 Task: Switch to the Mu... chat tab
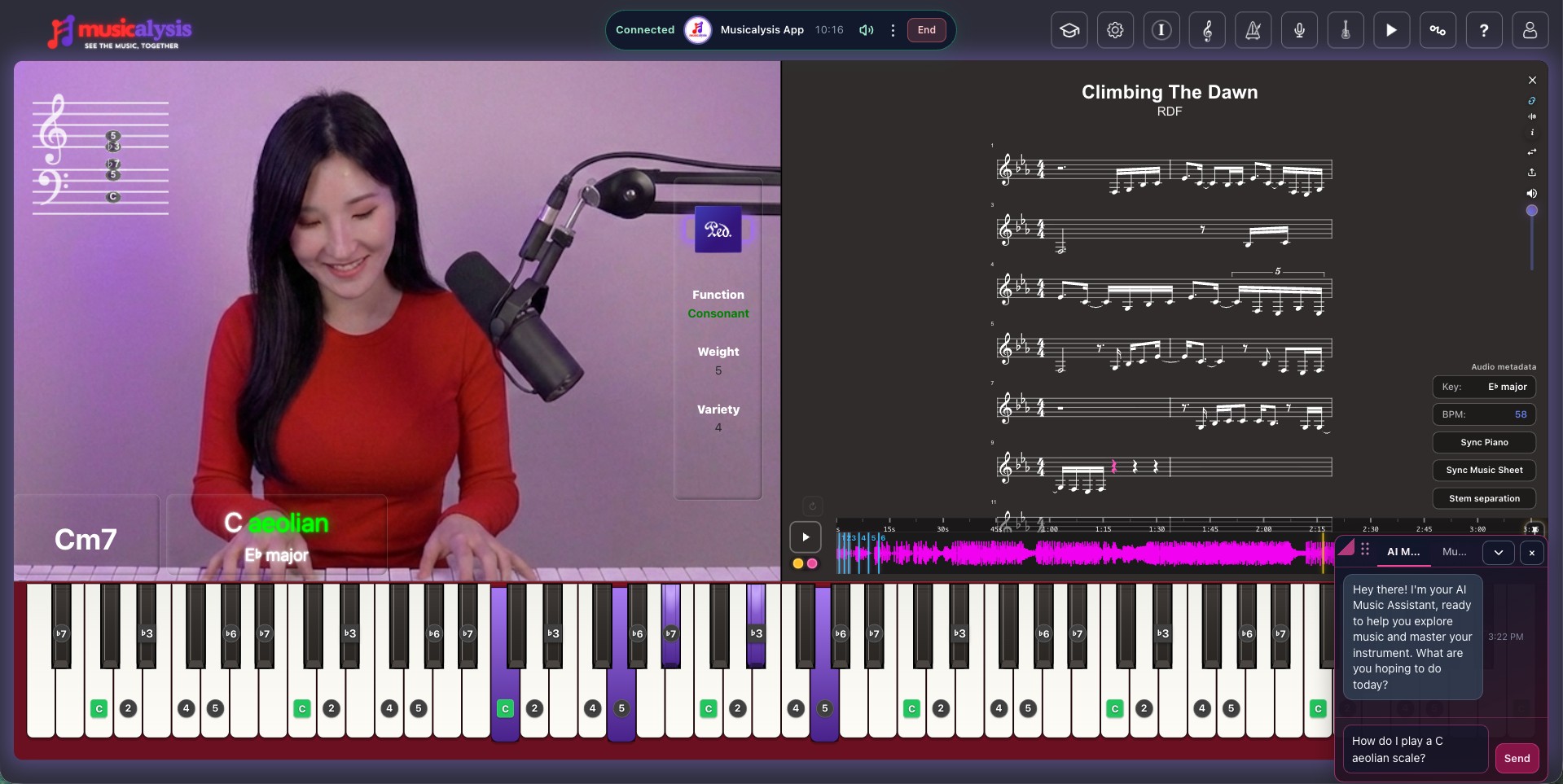(1454, 552)
